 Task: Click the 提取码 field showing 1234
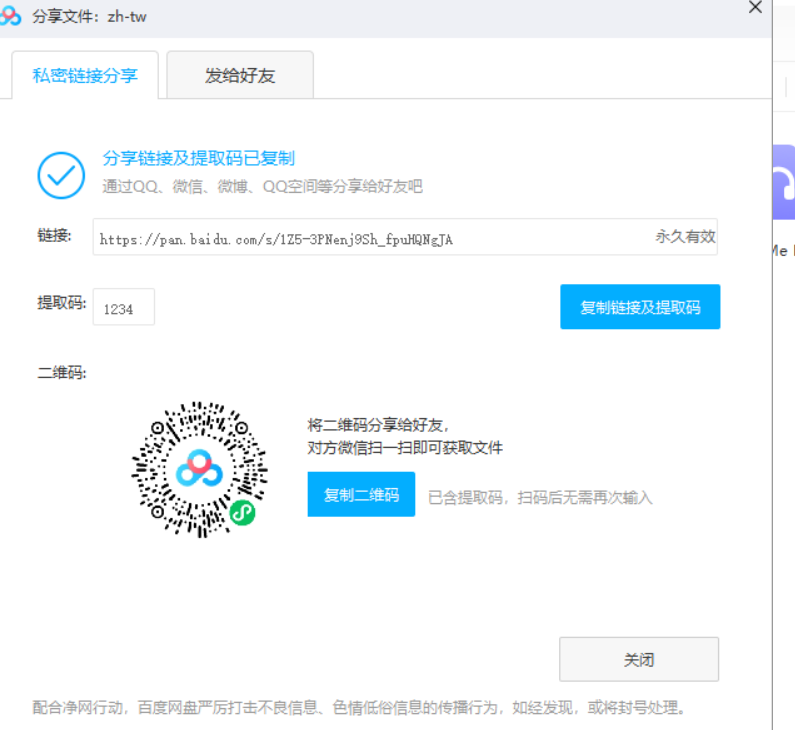[x=124, y=307]
